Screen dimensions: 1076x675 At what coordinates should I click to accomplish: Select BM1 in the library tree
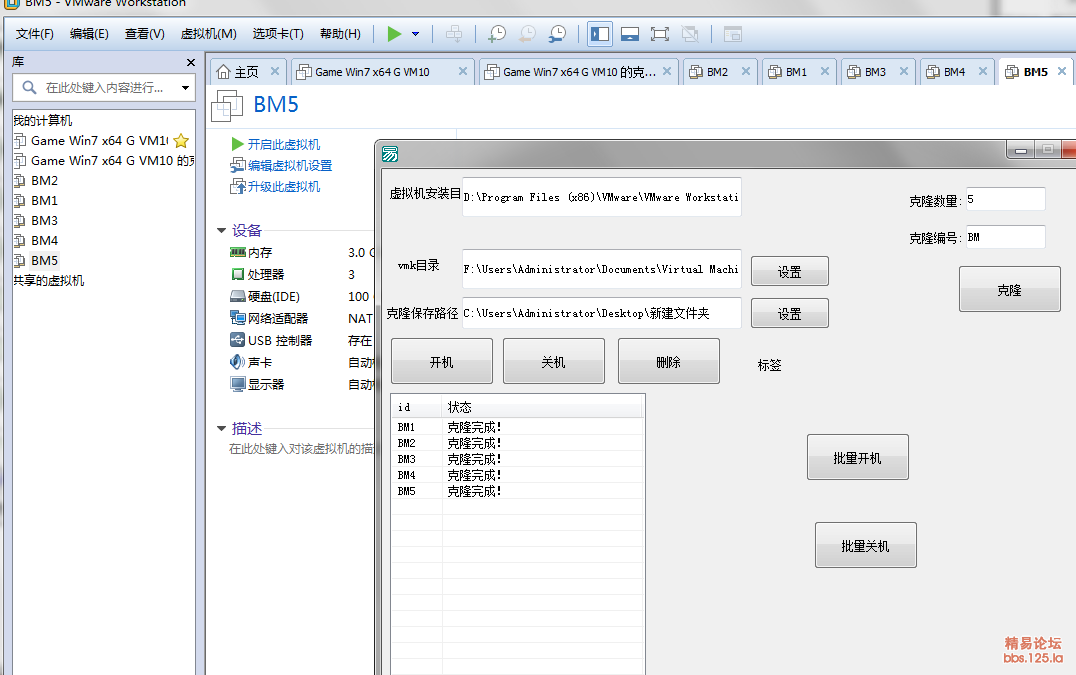tap(44, 200)
